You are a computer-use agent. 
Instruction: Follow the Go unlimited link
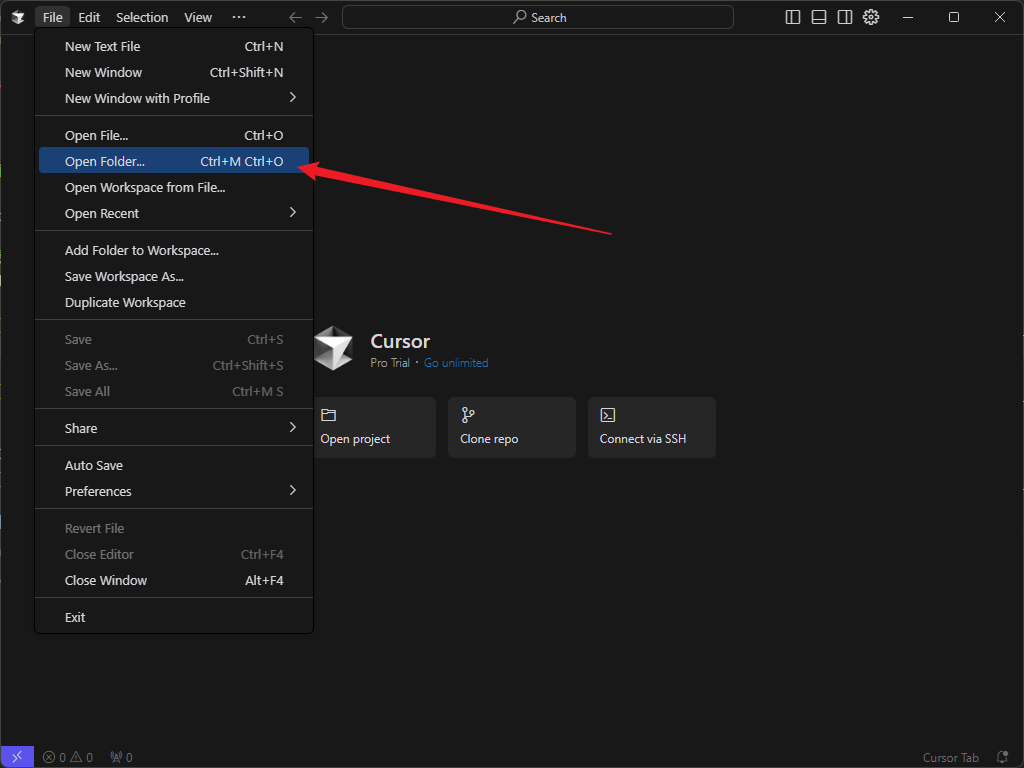click(456, 363)
